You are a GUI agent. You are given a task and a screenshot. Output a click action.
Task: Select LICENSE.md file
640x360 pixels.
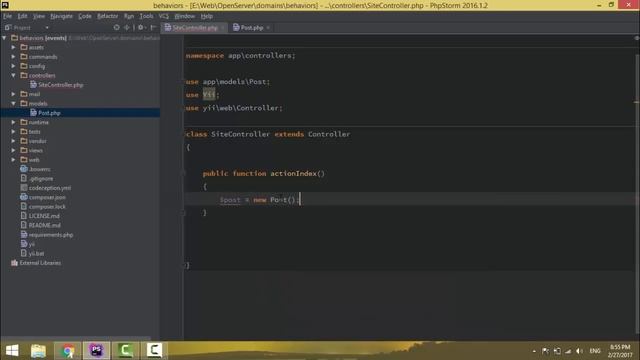tap(44, 216)
